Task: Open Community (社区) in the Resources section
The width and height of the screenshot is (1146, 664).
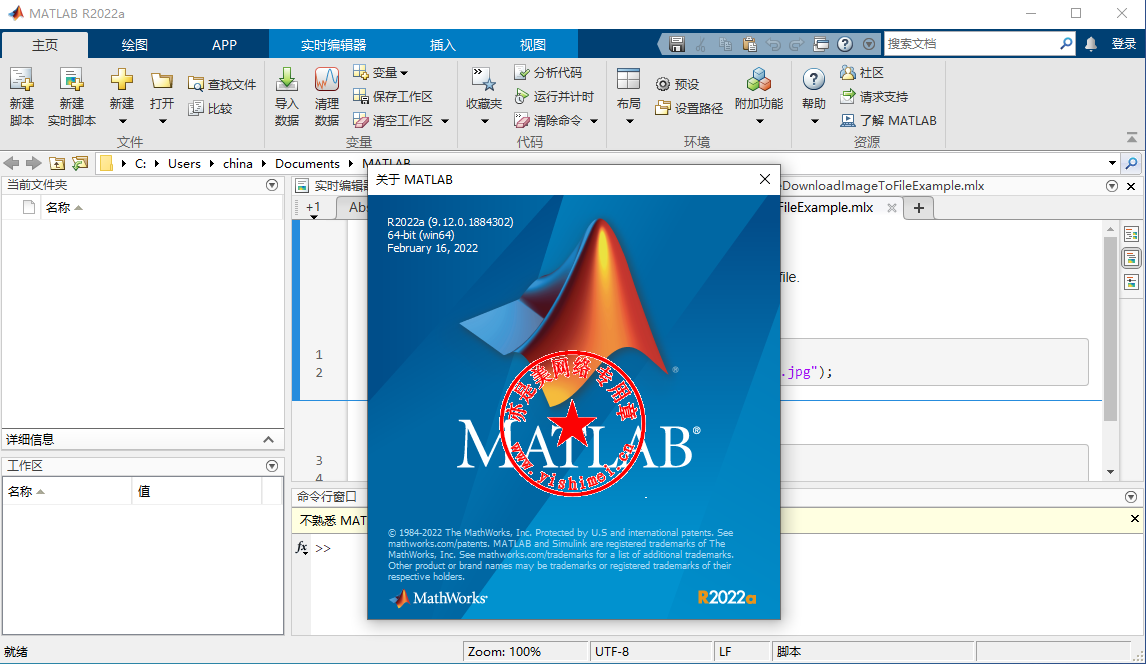Action: pyautogui.click(x=862, y=72)
